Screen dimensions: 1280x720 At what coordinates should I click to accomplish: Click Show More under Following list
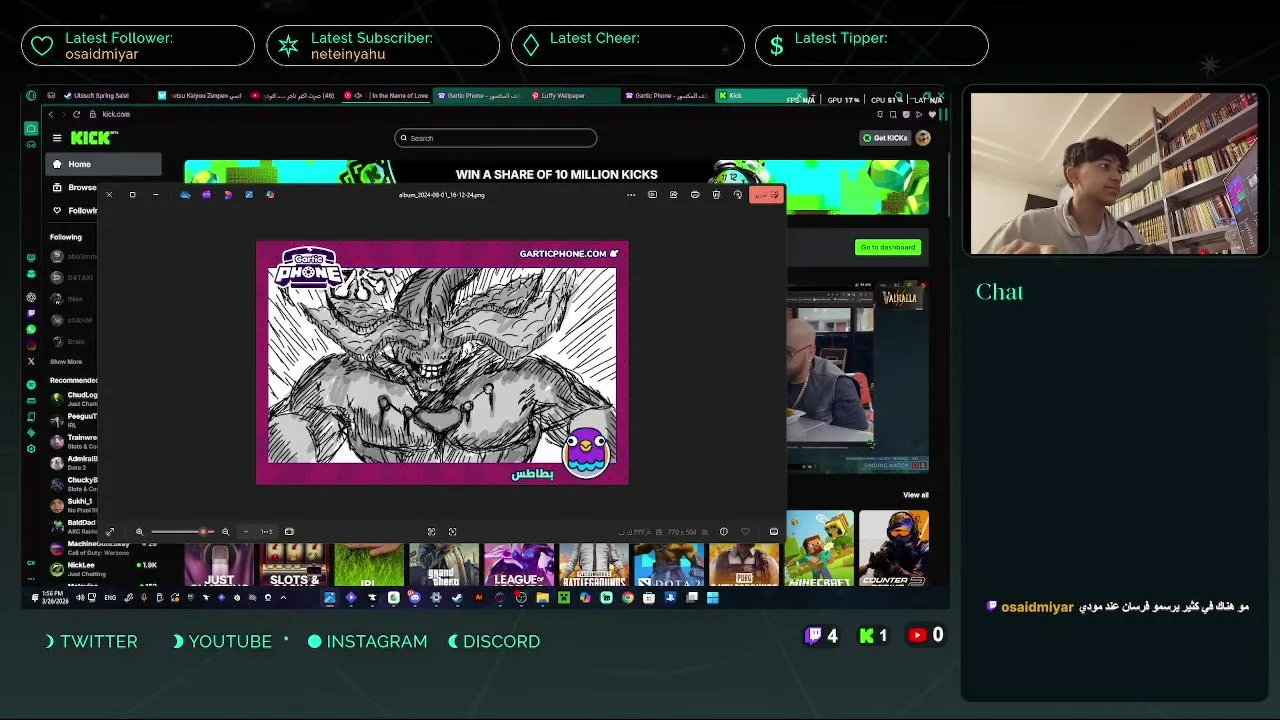pyautogui.click(x=66, y=362)
